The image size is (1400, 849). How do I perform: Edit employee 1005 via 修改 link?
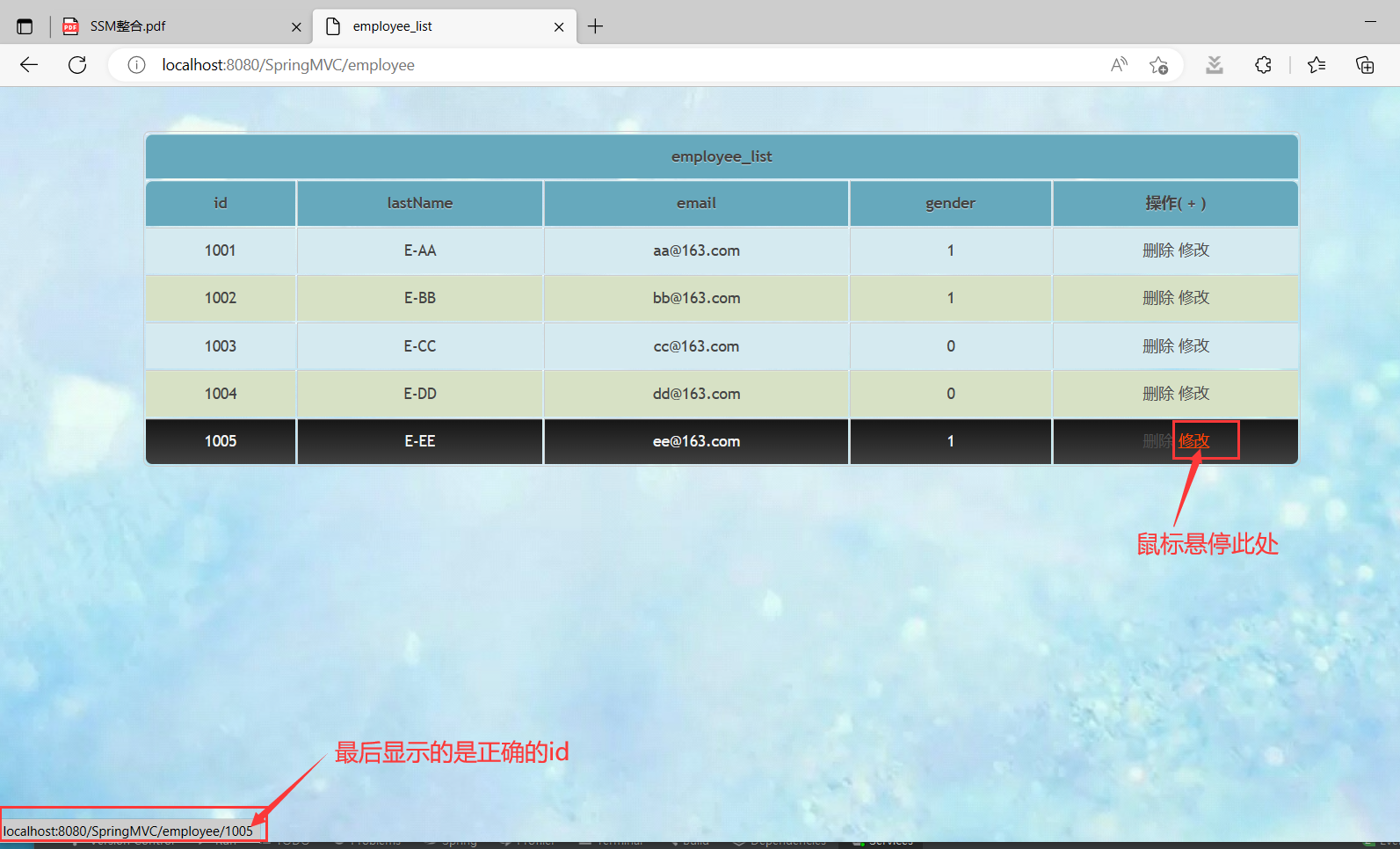(1193, 441)
